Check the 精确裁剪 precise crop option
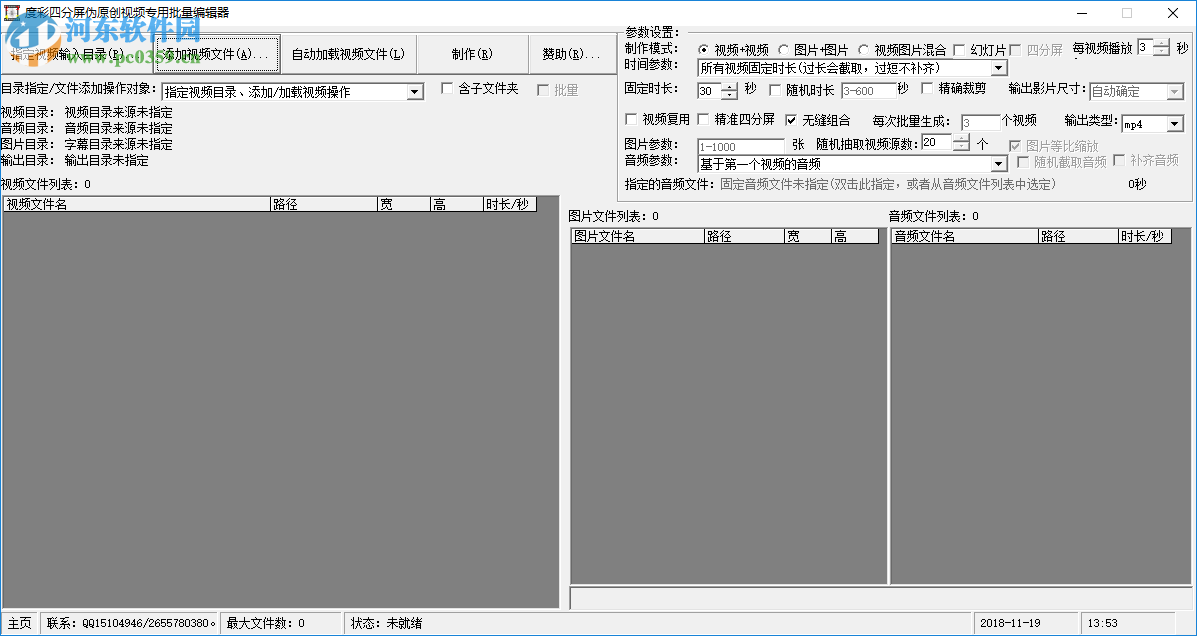1197x636 pixels. [927, 90]
